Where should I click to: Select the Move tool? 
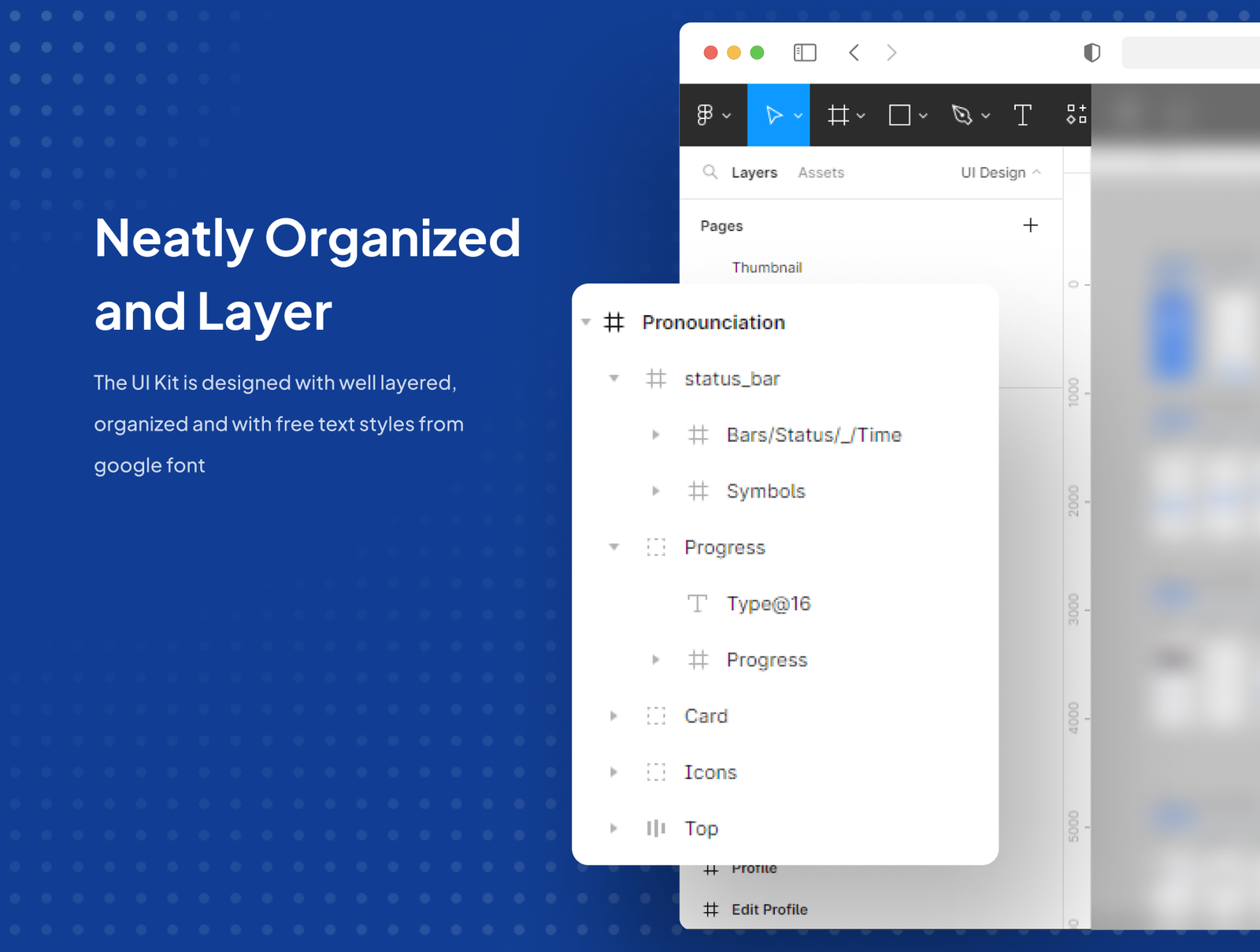tap(774, 115)
